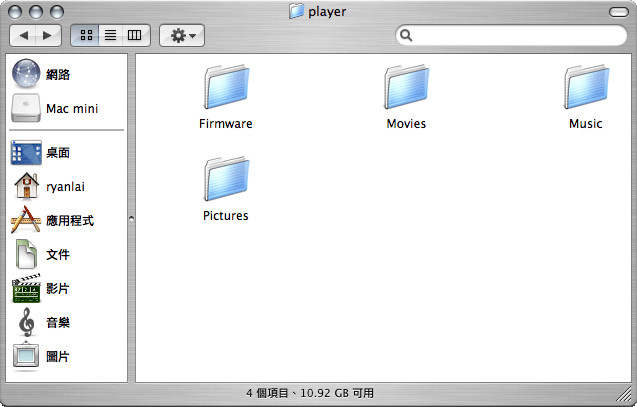The width and height of the screenshot is (637, 407).
Task: Open 影片 movies clapperboard icon
Action: [x=26, y=288]
